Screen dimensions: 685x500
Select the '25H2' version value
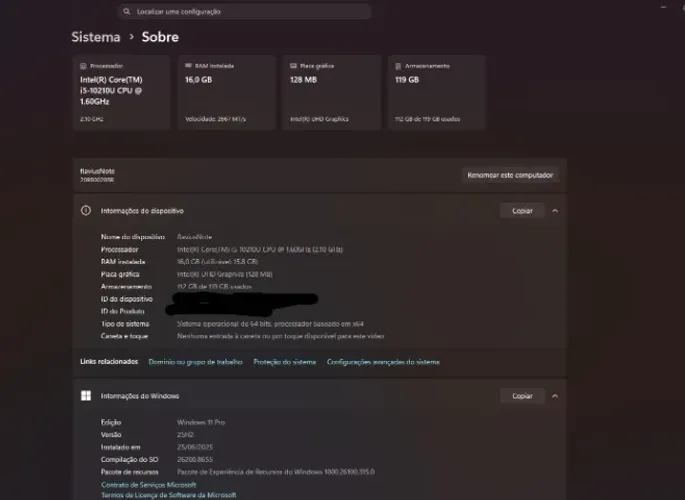pos(185,434)
